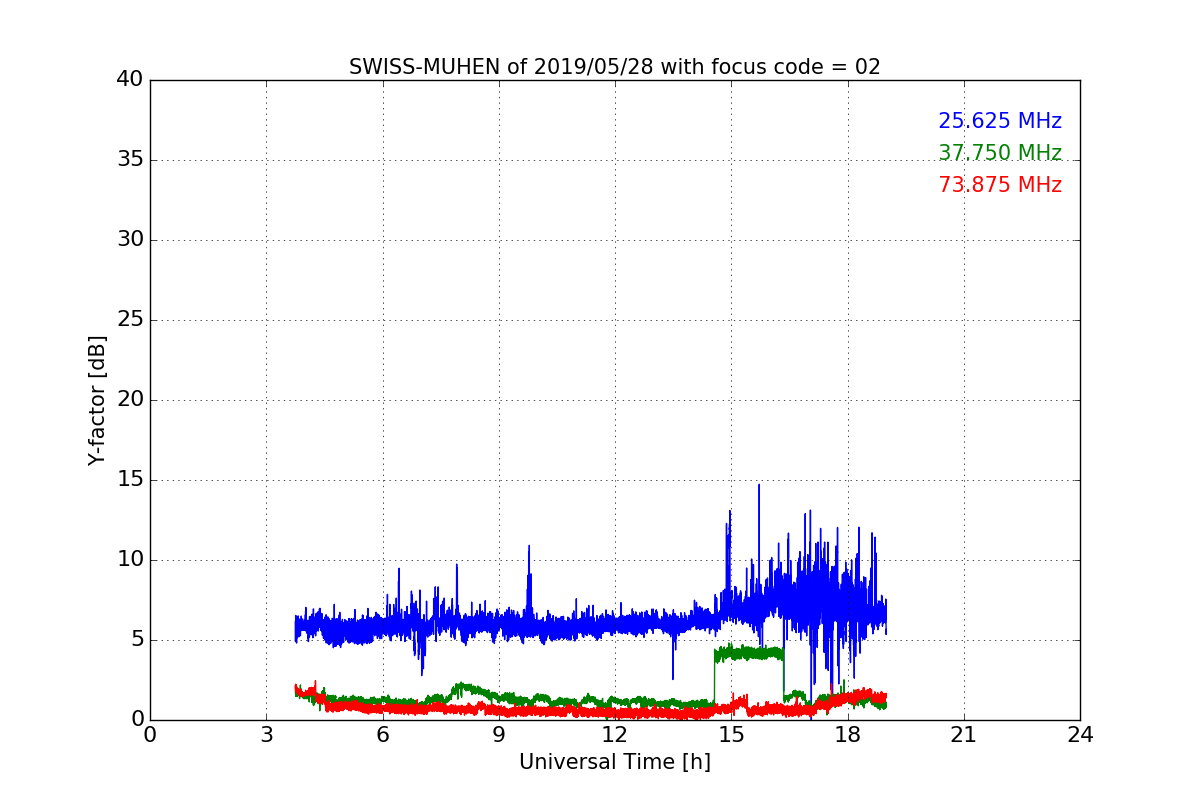
Task: Click the y-axis tick label 30
Action: tap(130, 240)
